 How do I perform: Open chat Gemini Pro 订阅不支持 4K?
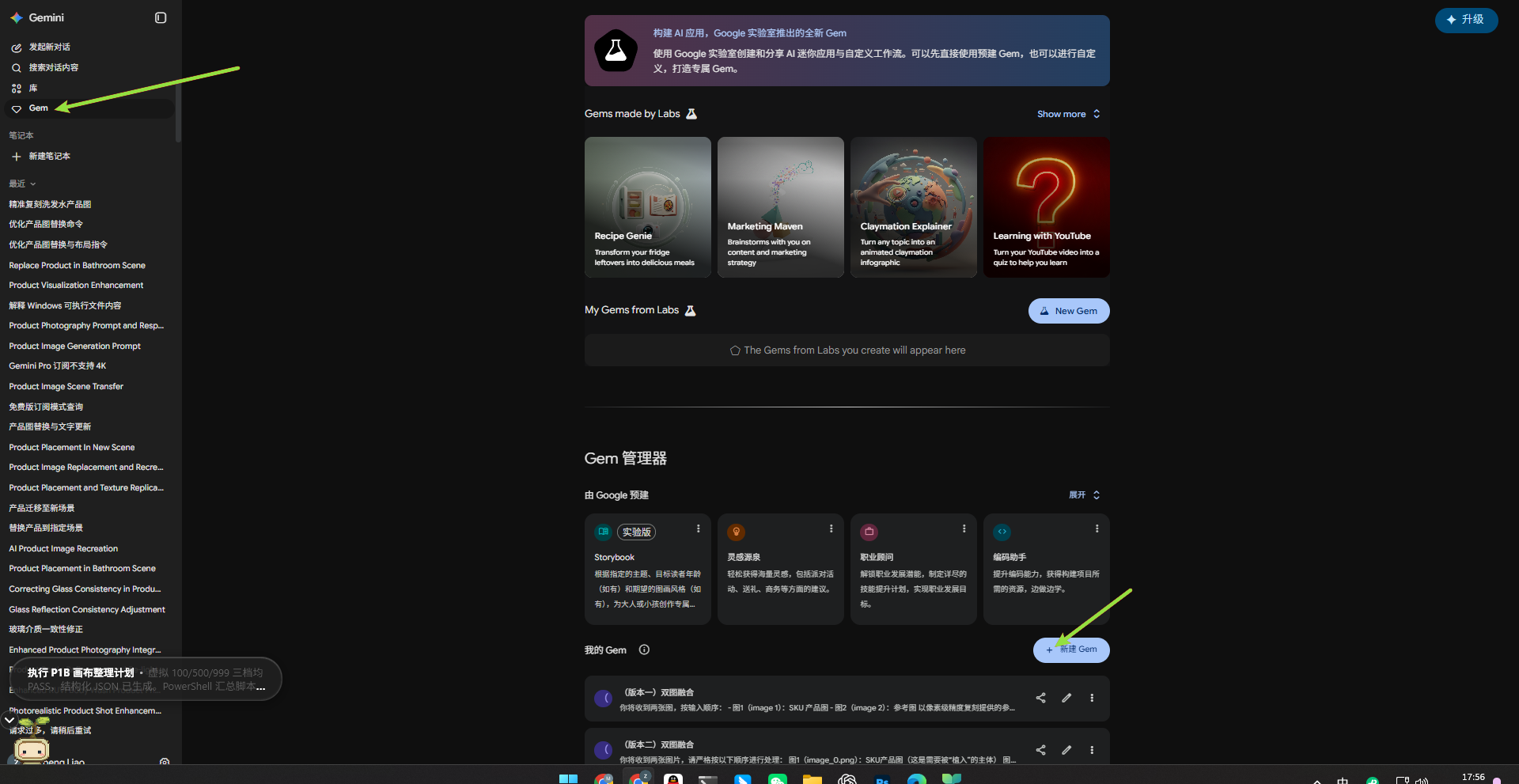point(57,366)
